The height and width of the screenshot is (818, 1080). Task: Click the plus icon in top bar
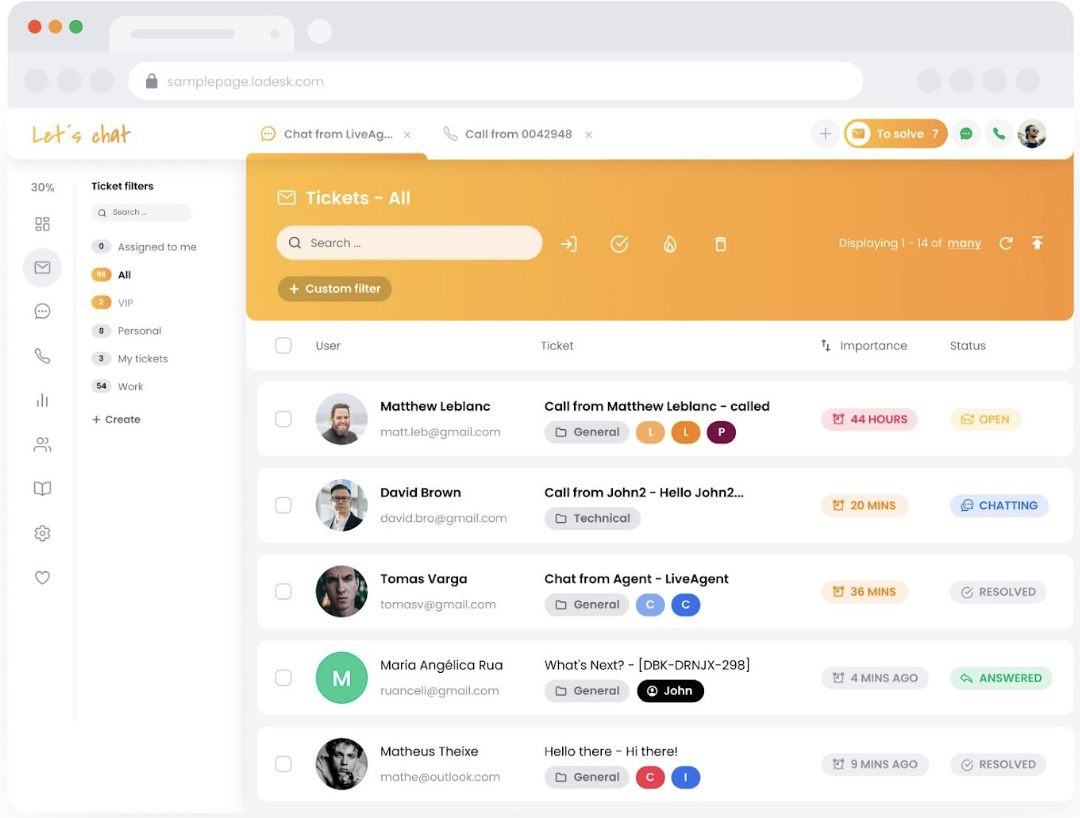824,134
